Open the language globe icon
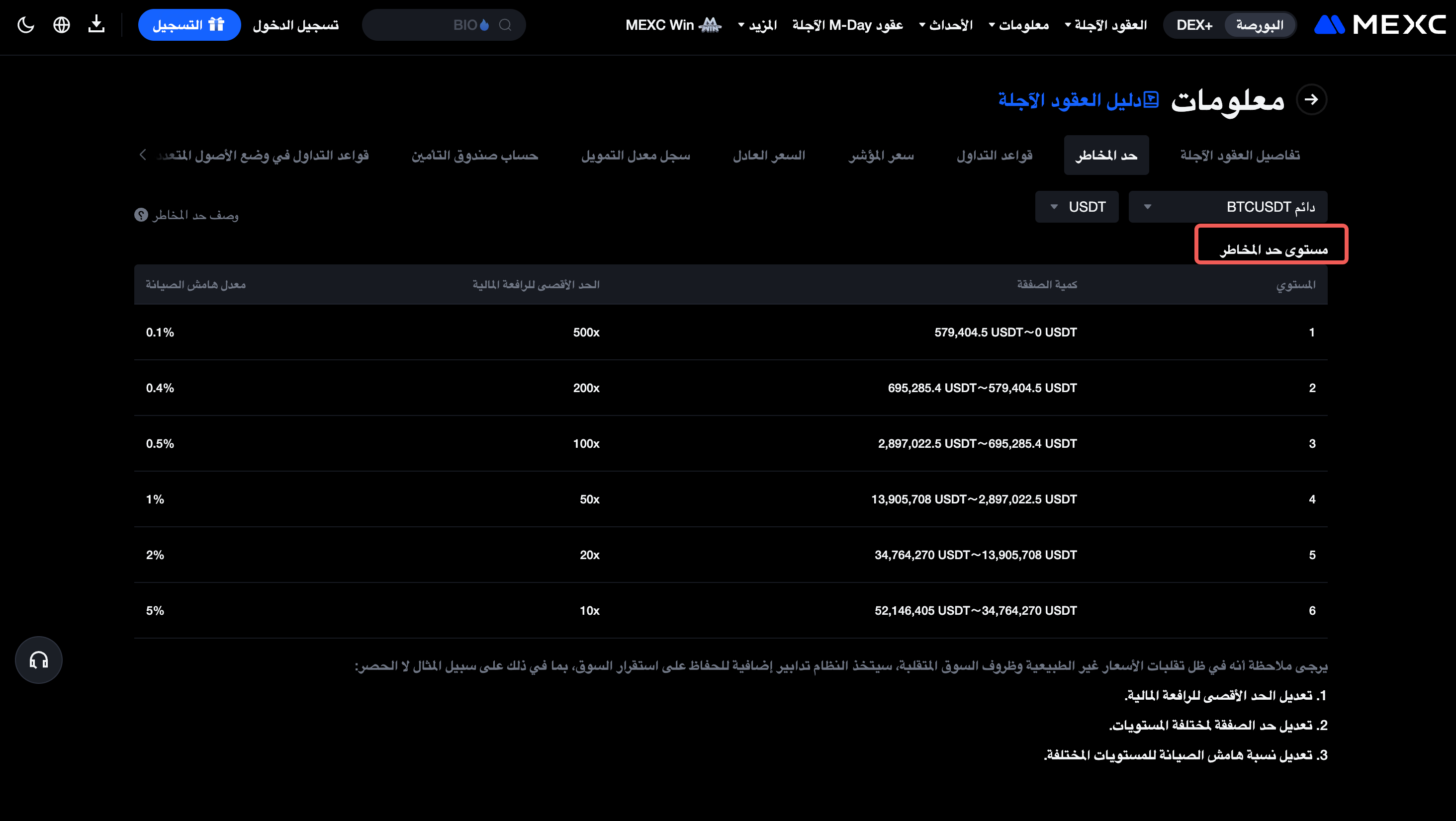Screen dimensions: 1456x821 point(62,25)
